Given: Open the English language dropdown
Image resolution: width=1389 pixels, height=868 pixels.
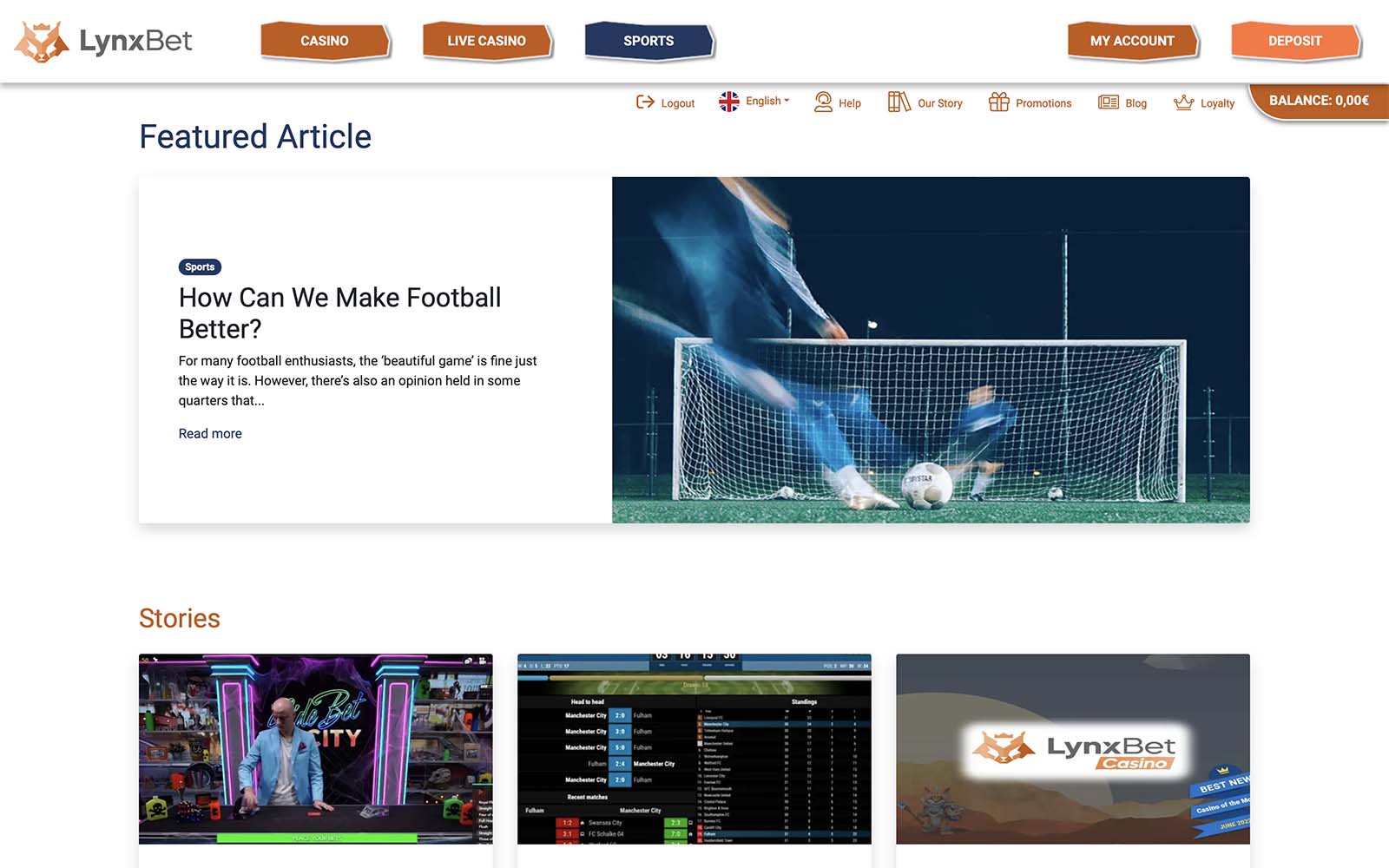Looking at the screenshot, I should [x=767, y=101].
